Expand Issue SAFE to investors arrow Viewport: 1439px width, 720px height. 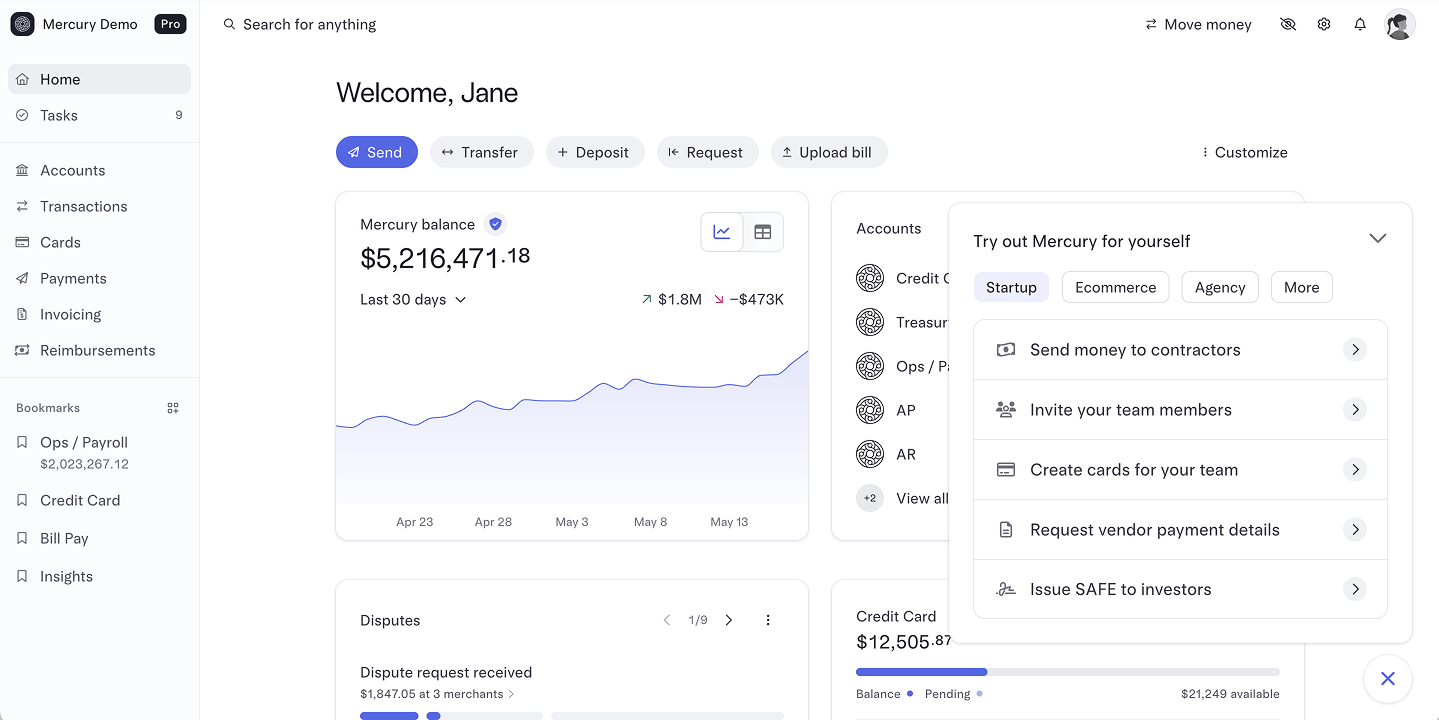[1355, 590]
